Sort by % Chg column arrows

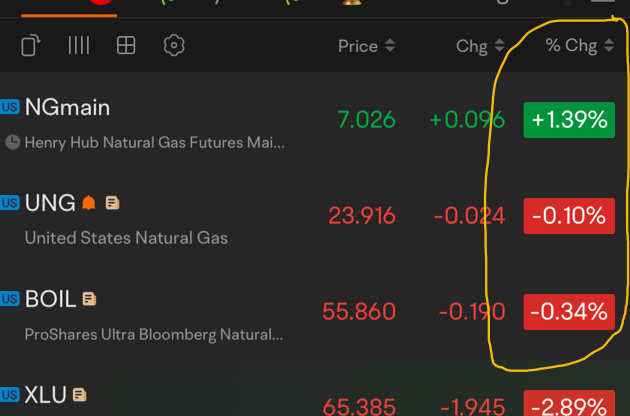click(x=609, y=45)
